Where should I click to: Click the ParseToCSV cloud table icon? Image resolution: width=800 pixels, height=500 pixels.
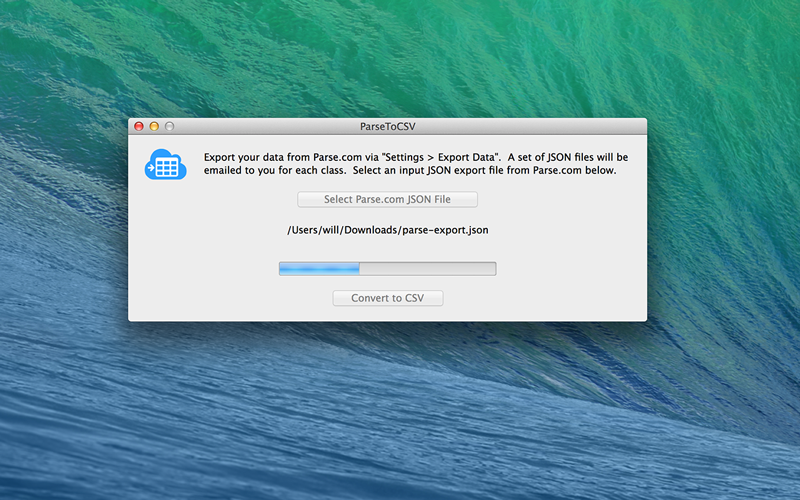coord(165,164)
